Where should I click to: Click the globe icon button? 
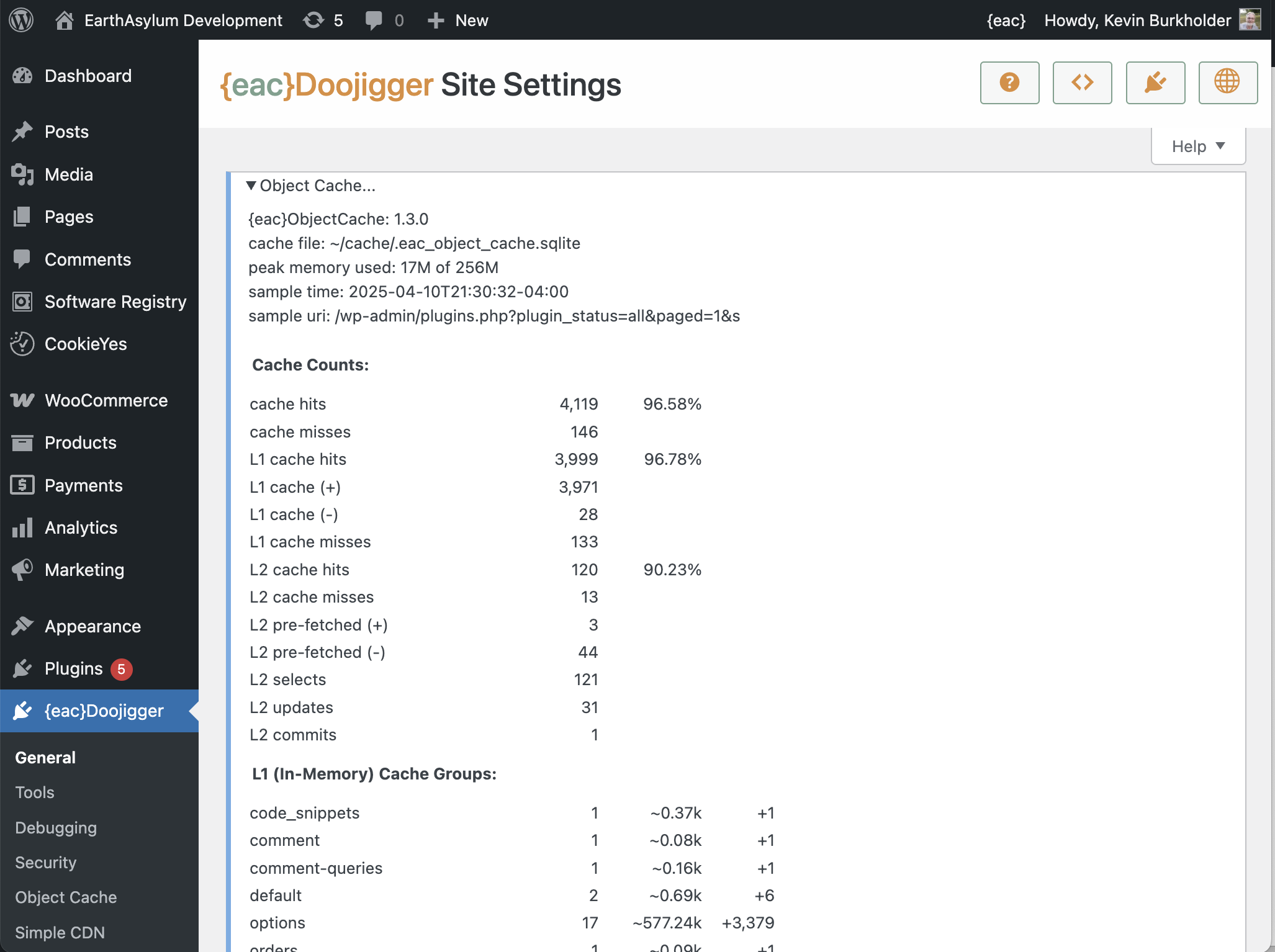pyautogui.click(x=1227, y=83)
